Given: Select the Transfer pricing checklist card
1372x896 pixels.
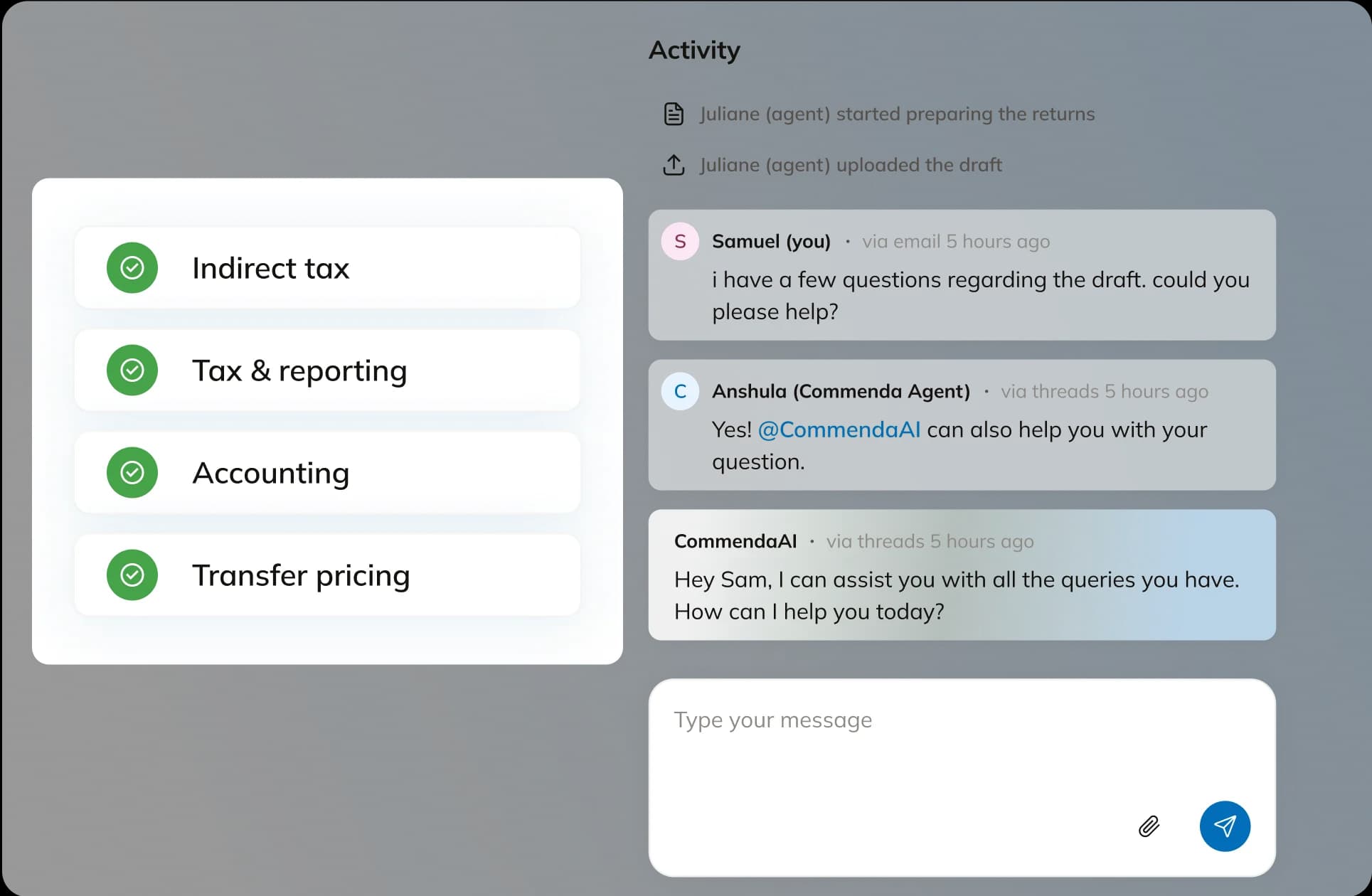Looking at the screenshot, I should 327,575.
